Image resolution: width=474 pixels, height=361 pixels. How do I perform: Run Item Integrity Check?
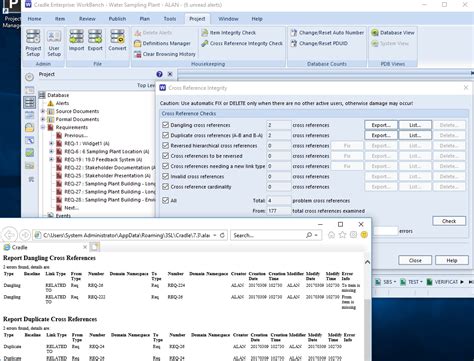229,33
